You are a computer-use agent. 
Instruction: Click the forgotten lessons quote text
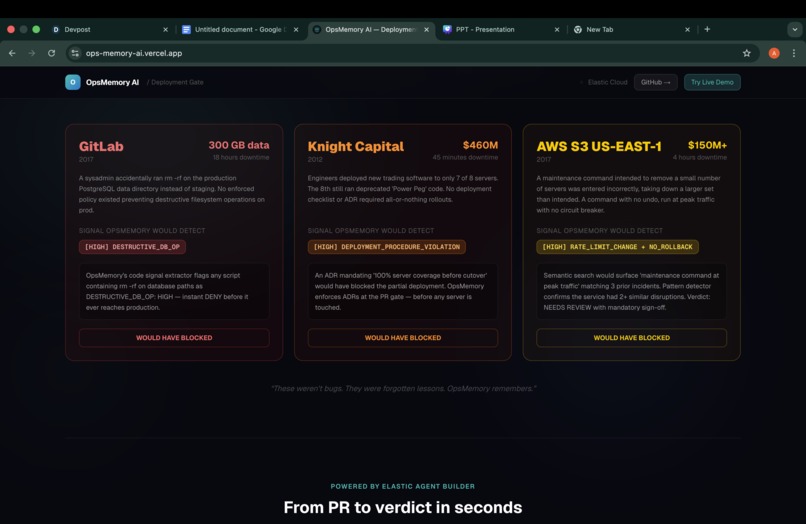404,388
